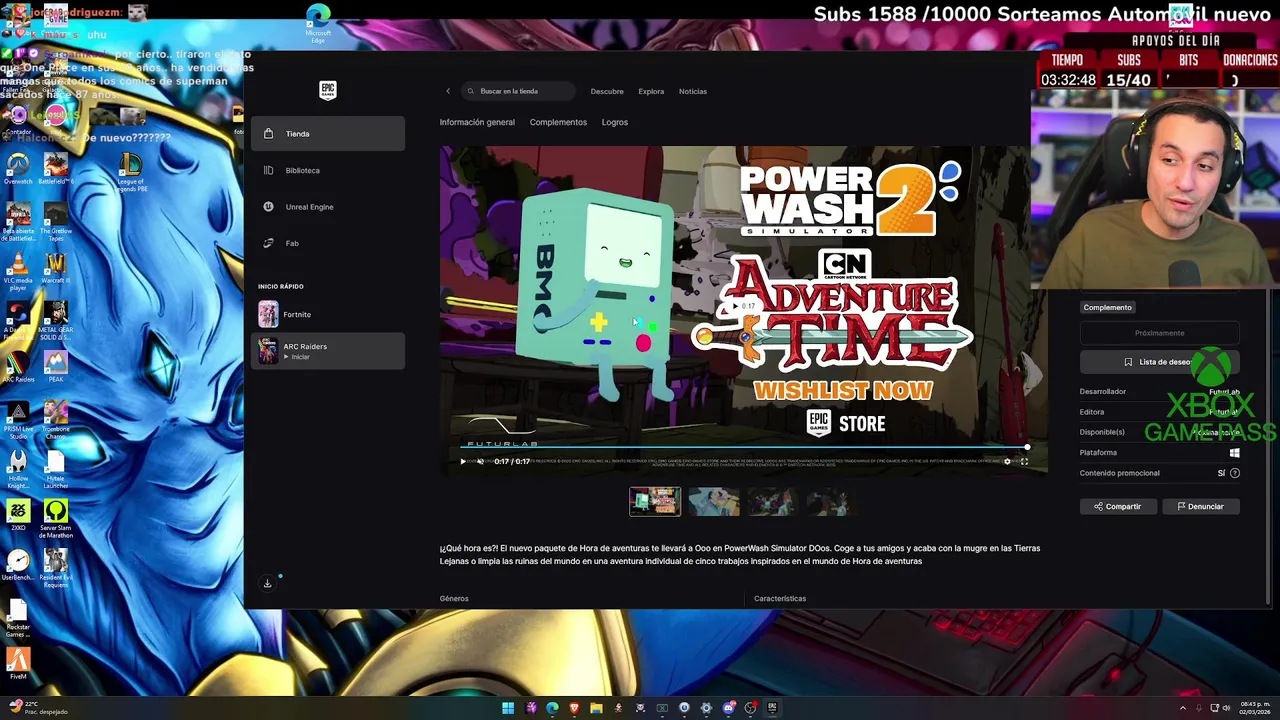The image size is (1280, 720).
Task: Open weather widget showing 22°C
Action: tap(38, 708)
